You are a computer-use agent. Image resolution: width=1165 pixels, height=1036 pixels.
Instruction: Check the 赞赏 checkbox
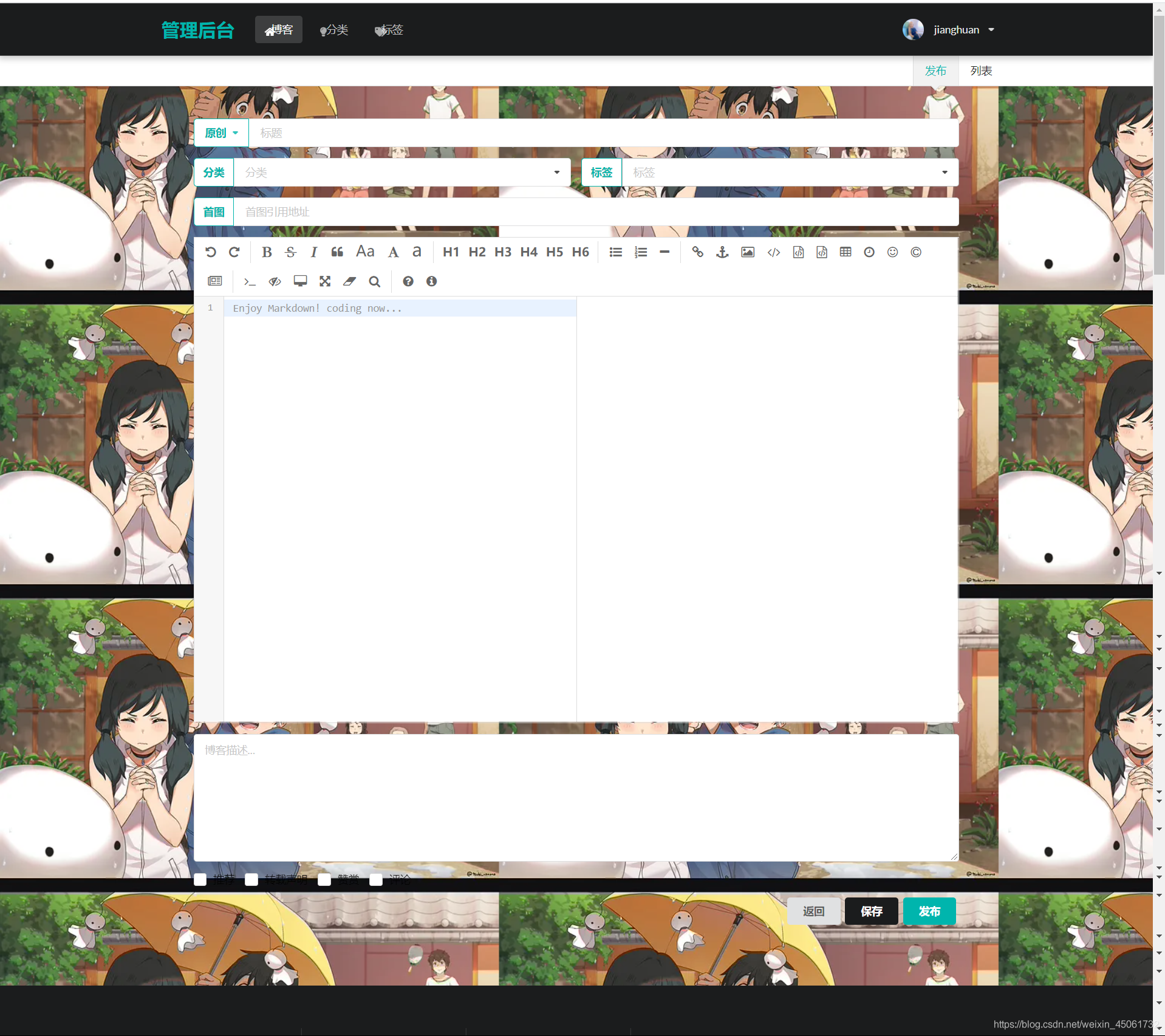tap(324, 880)
